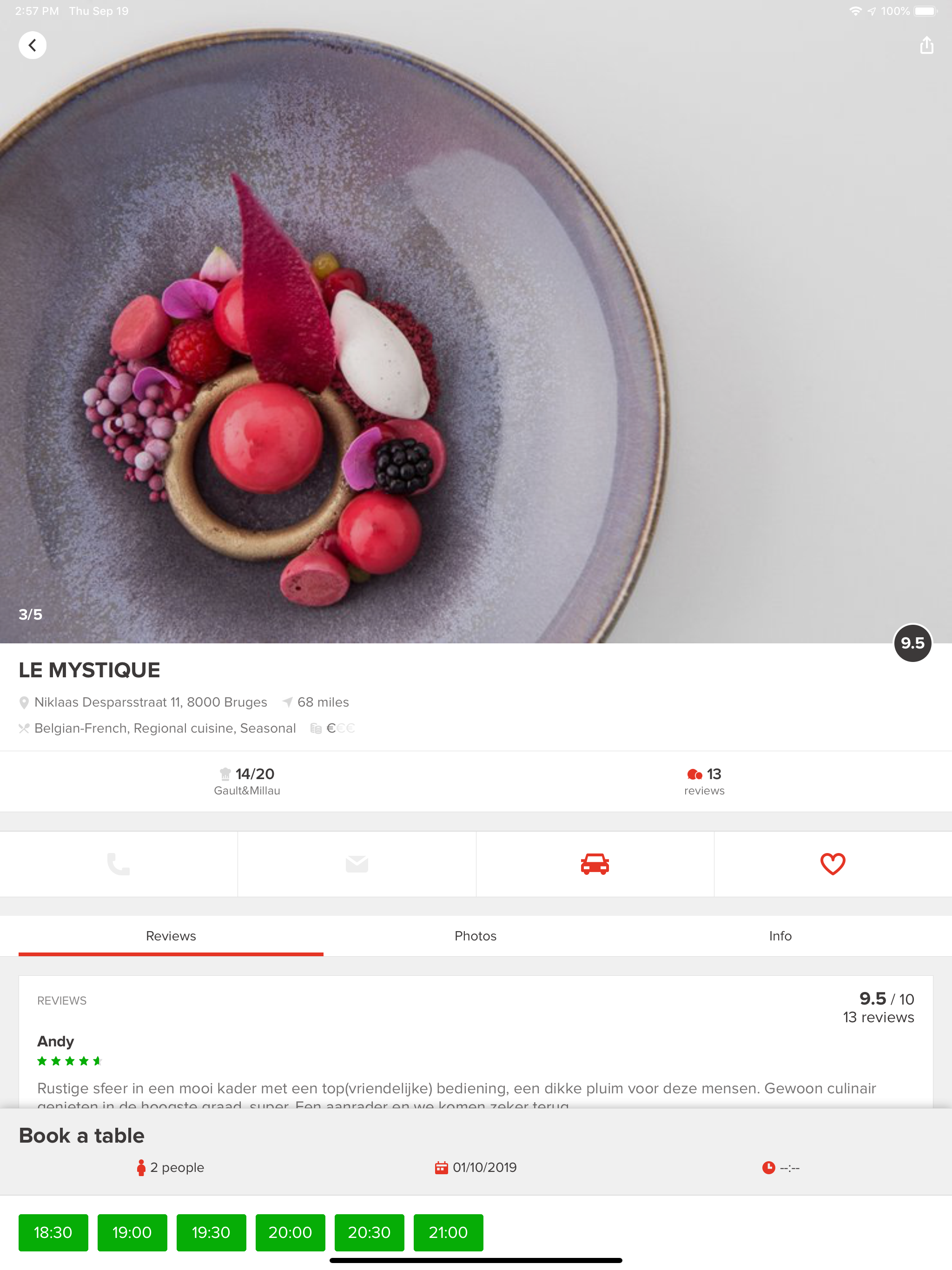
Task: Tap the 9.5 rating badge
Action: coord(912,642)
